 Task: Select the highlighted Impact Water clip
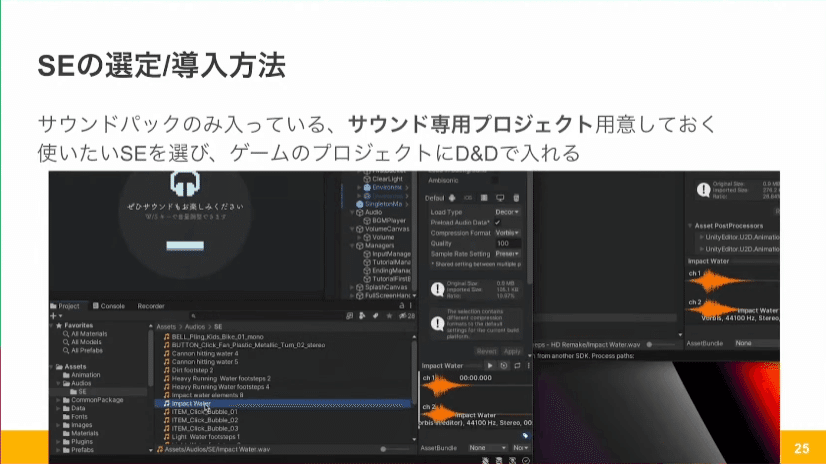click(282, 404)
